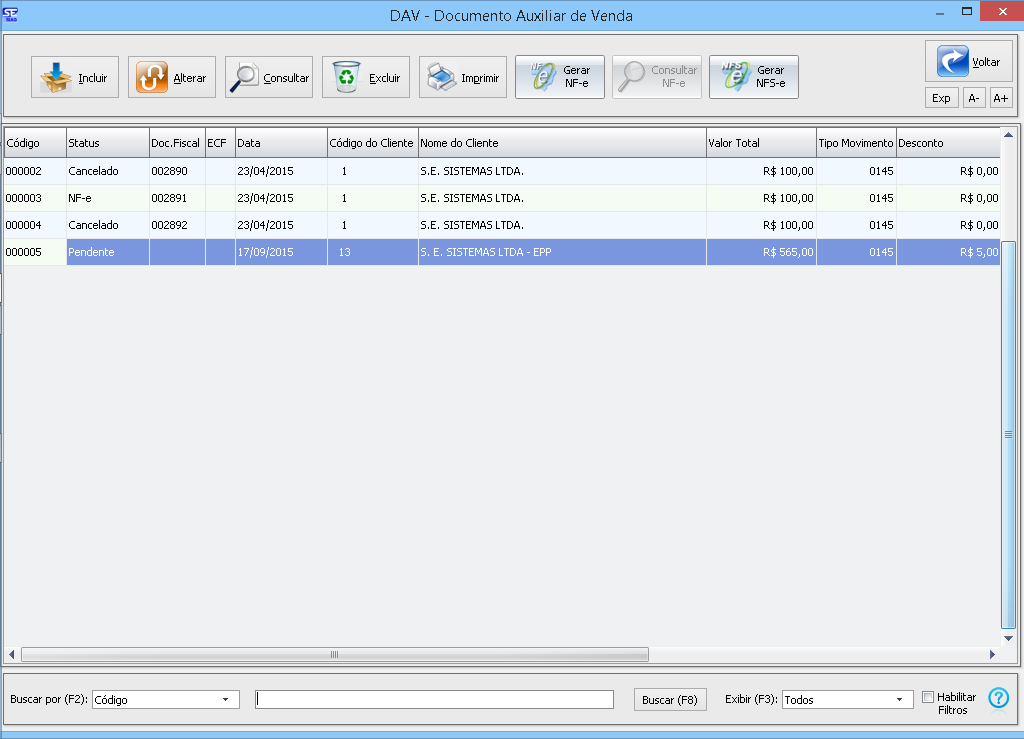Click the Incluir box icon
Screen dimensions: 1024x739
coord(56,77)
